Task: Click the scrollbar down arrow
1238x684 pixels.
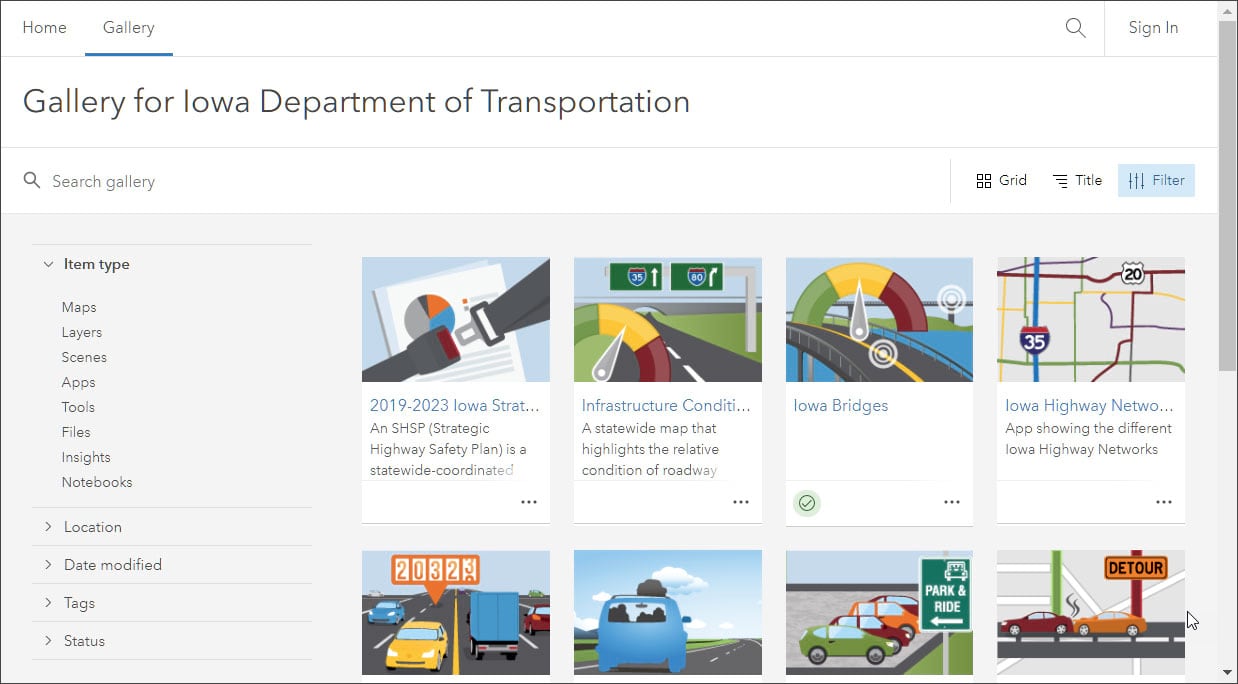Action: coord(1227,673)
